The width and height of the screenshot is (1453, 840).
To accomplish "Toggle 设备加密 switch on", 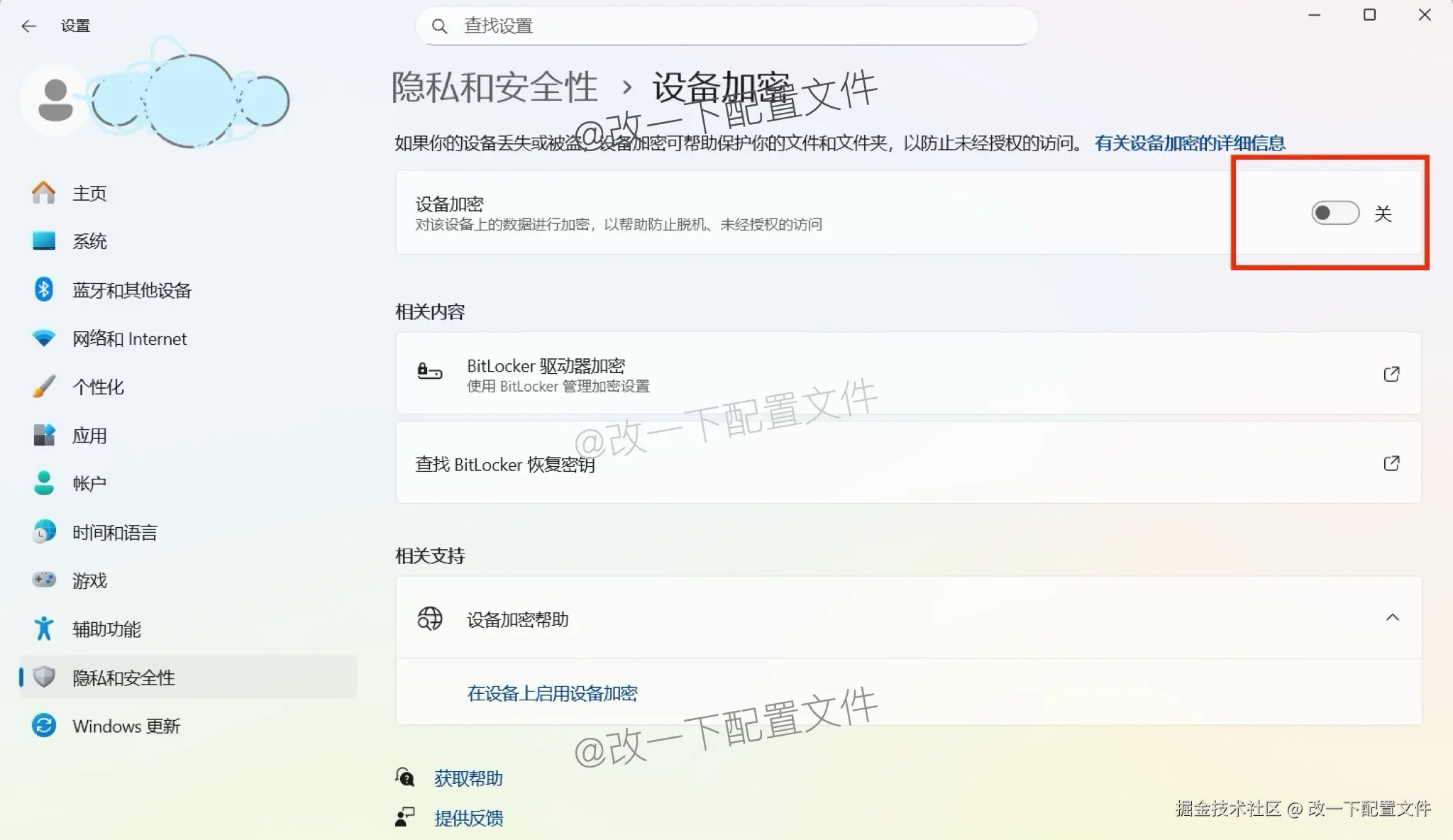I will point(1334,213).
